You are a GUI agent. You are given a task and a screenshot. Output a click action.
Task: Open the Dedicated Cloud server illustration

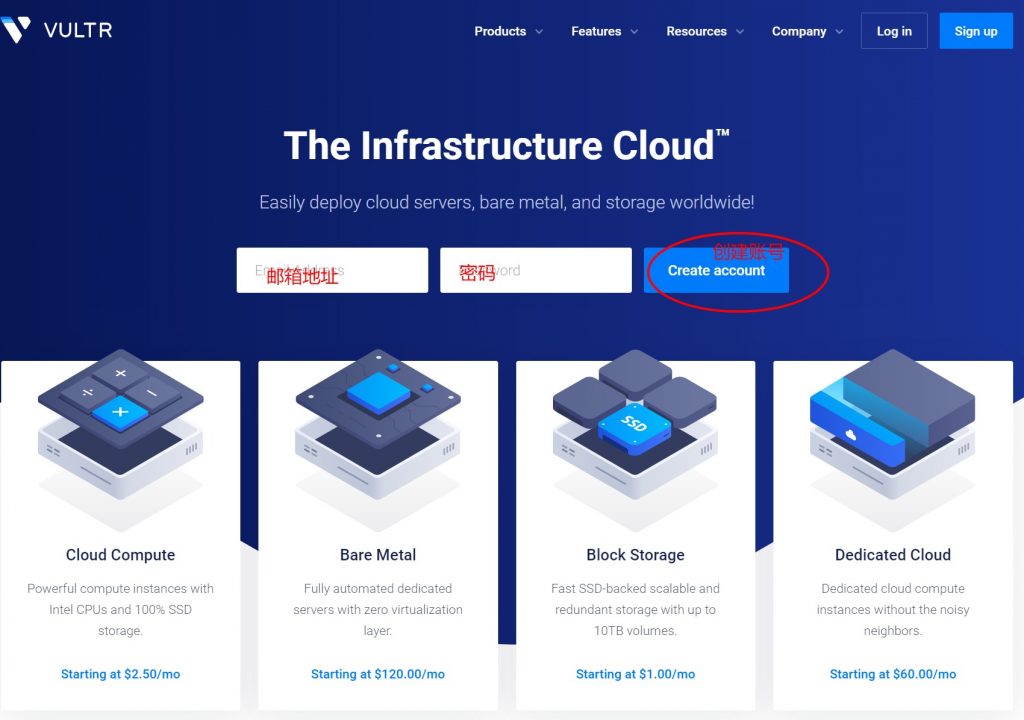[x=892, y=439]
